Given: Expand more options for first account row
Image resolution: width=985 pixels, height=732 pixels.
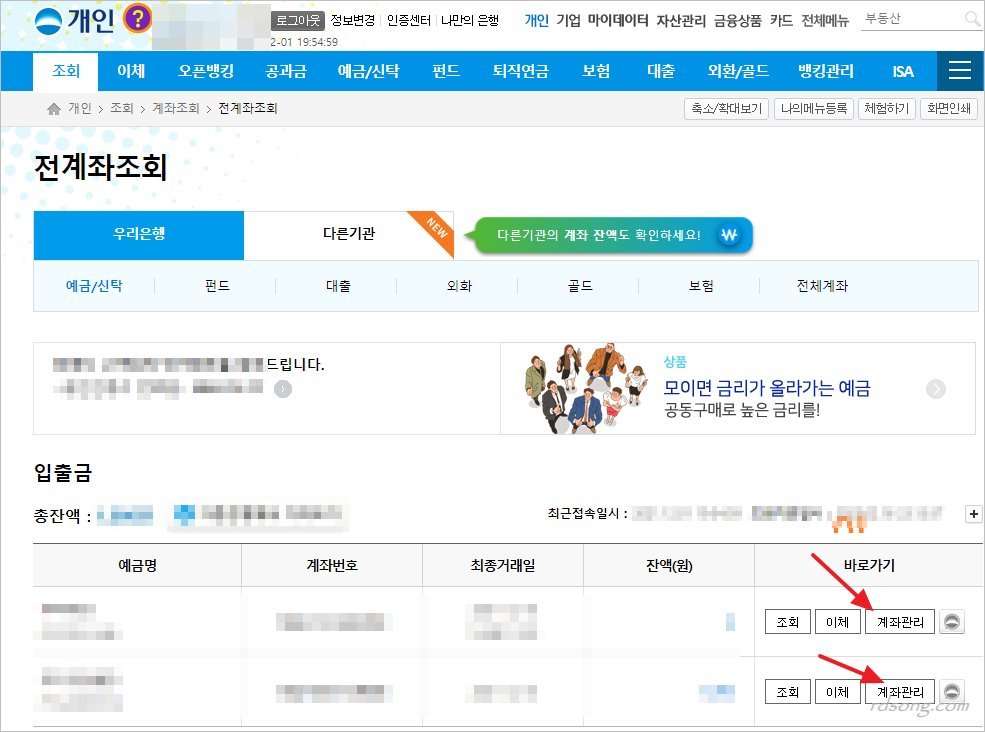Looking at the screenshot, I should click(953, 622).
